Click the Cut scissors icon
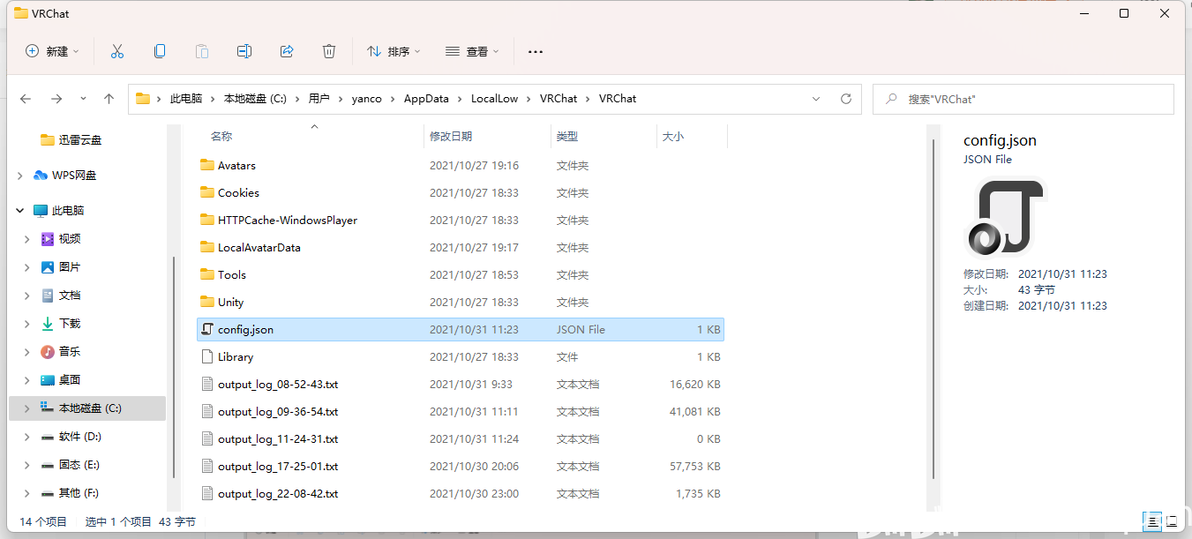The width and height of the screenshot is (1192, 539). 117,51
